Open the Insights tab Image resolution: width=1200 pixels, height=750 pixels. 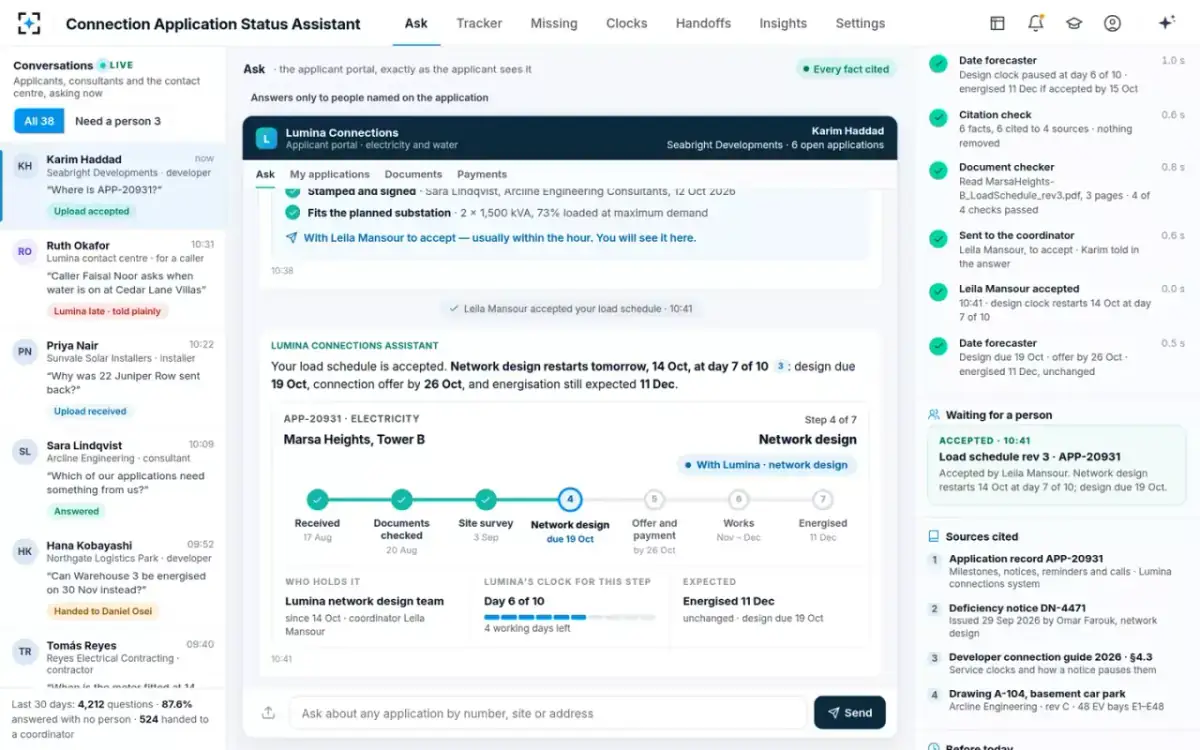pos(783,23)
